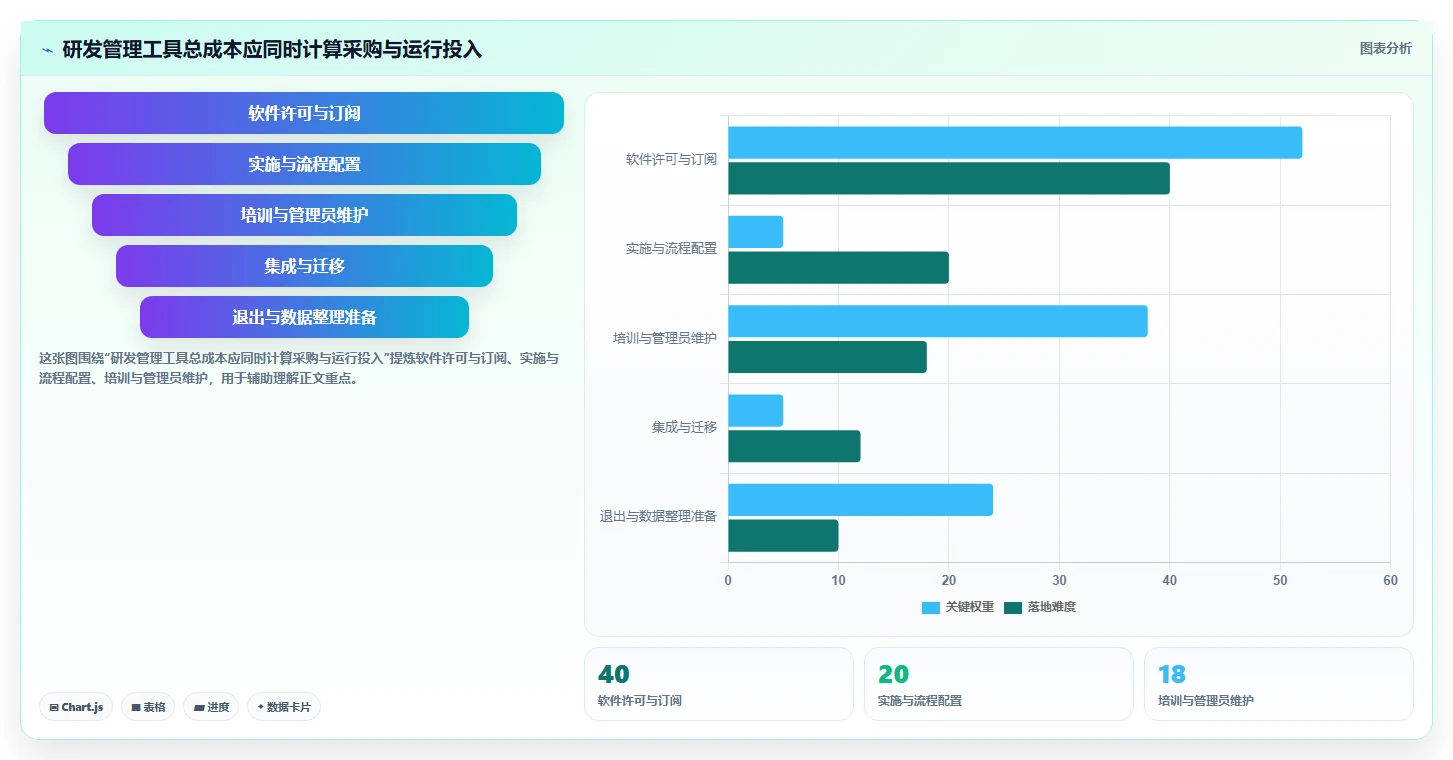Click the description paragraph starting 这张图围绕

coord(299,368)
